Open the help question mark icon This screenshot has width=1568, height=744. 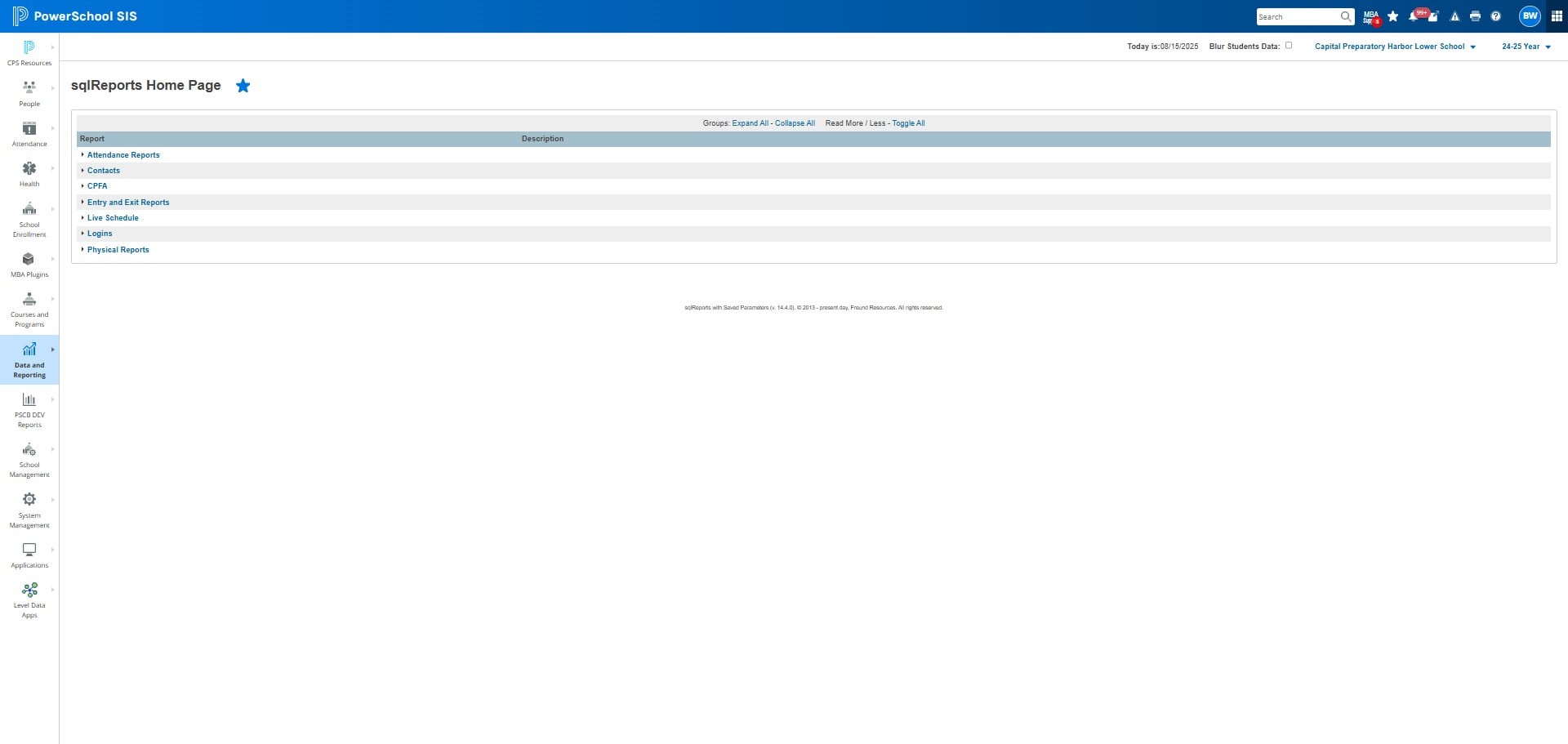coord(1495,16)
